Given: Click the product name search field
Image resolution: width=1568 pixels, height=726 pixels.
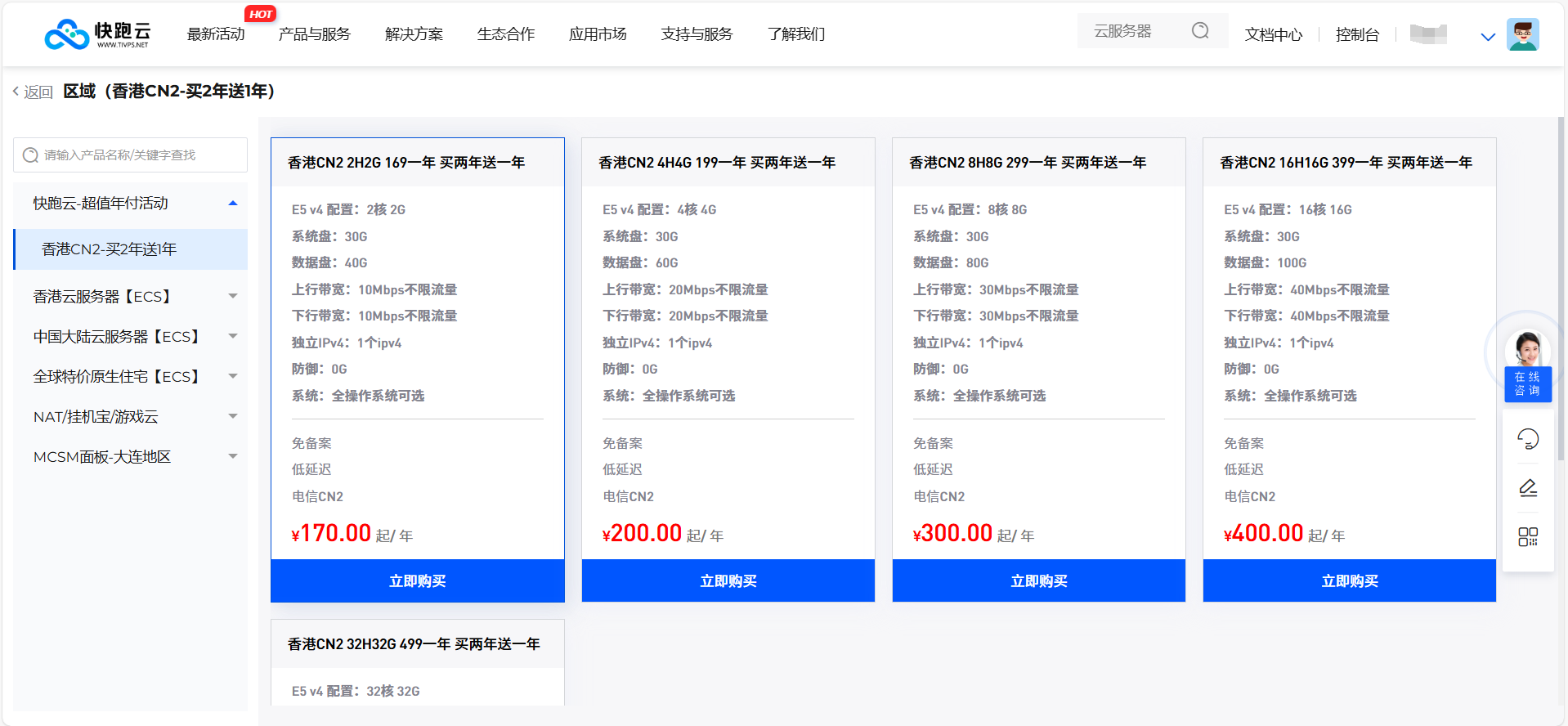Looking at the screenshot, I should 131,155.
